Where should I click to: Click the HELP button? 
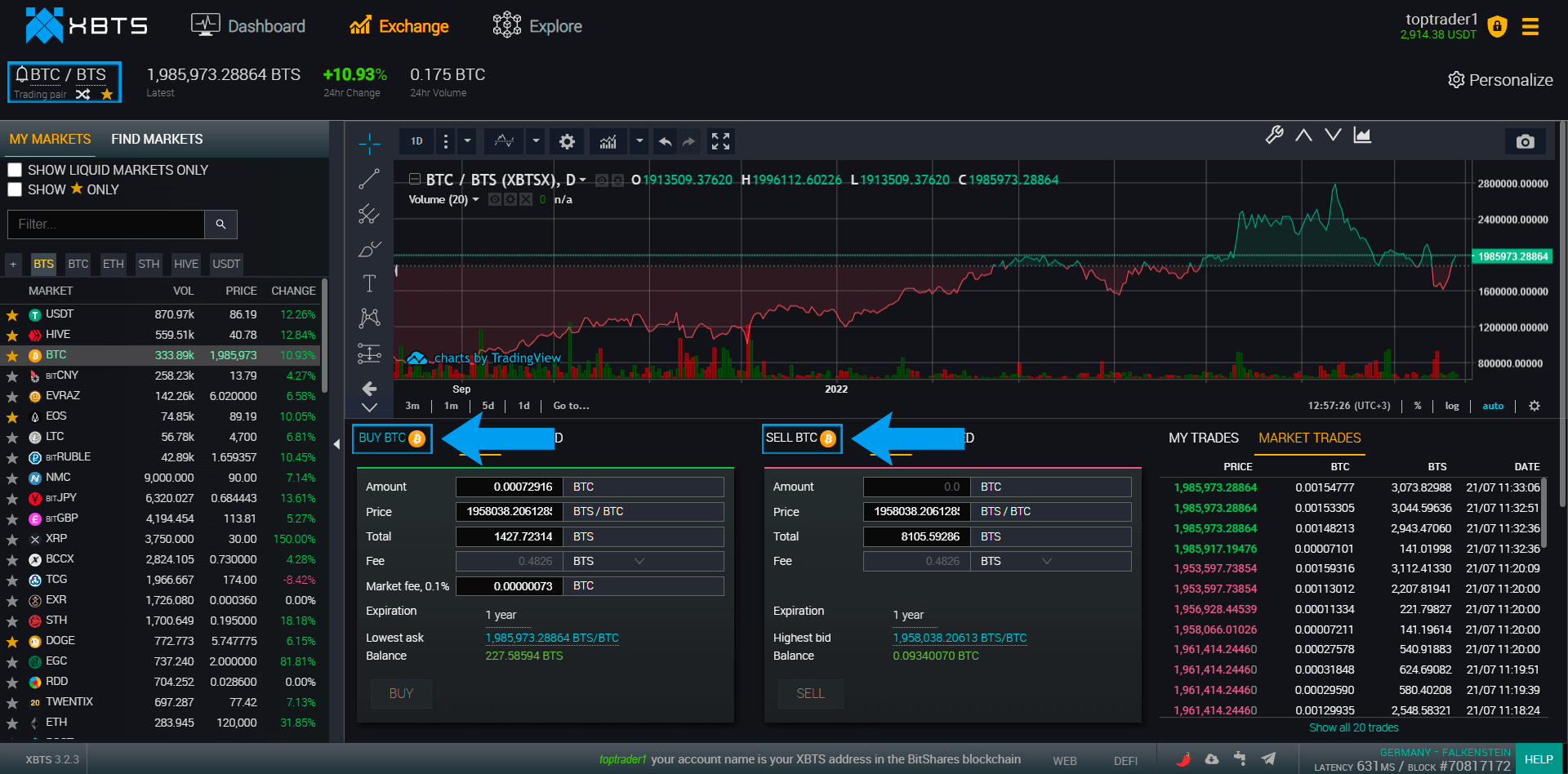coord(1539,759)
